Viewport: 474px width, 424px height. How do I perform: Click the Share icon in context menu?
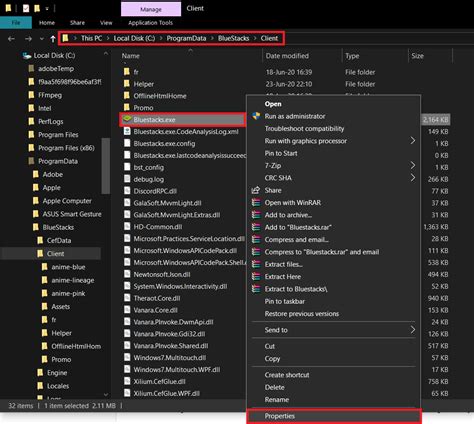[256, 190]
